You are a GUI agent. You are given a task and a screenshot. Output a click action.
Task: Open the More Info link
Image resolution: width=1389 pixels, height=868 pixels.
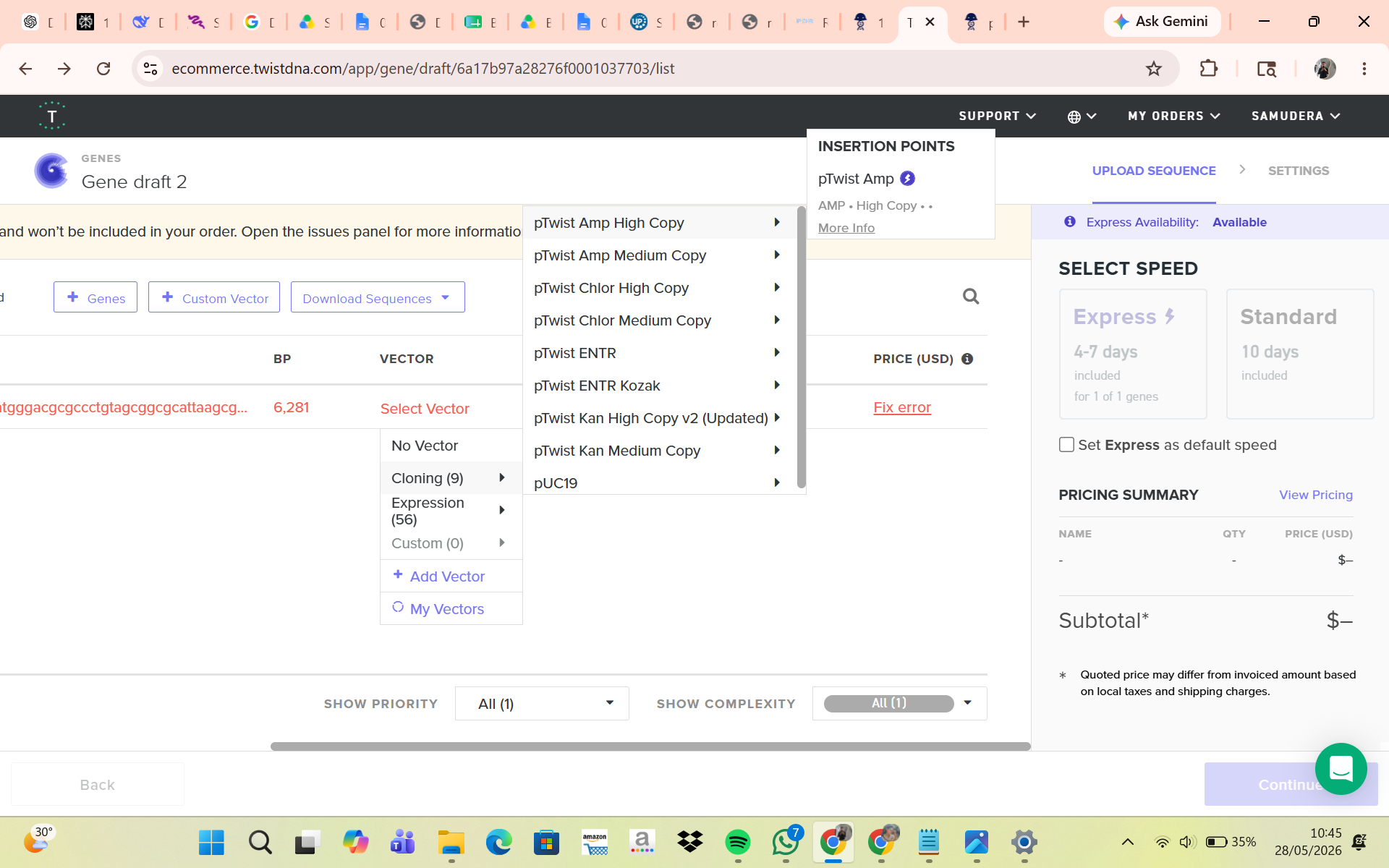(x=846, y=228)
